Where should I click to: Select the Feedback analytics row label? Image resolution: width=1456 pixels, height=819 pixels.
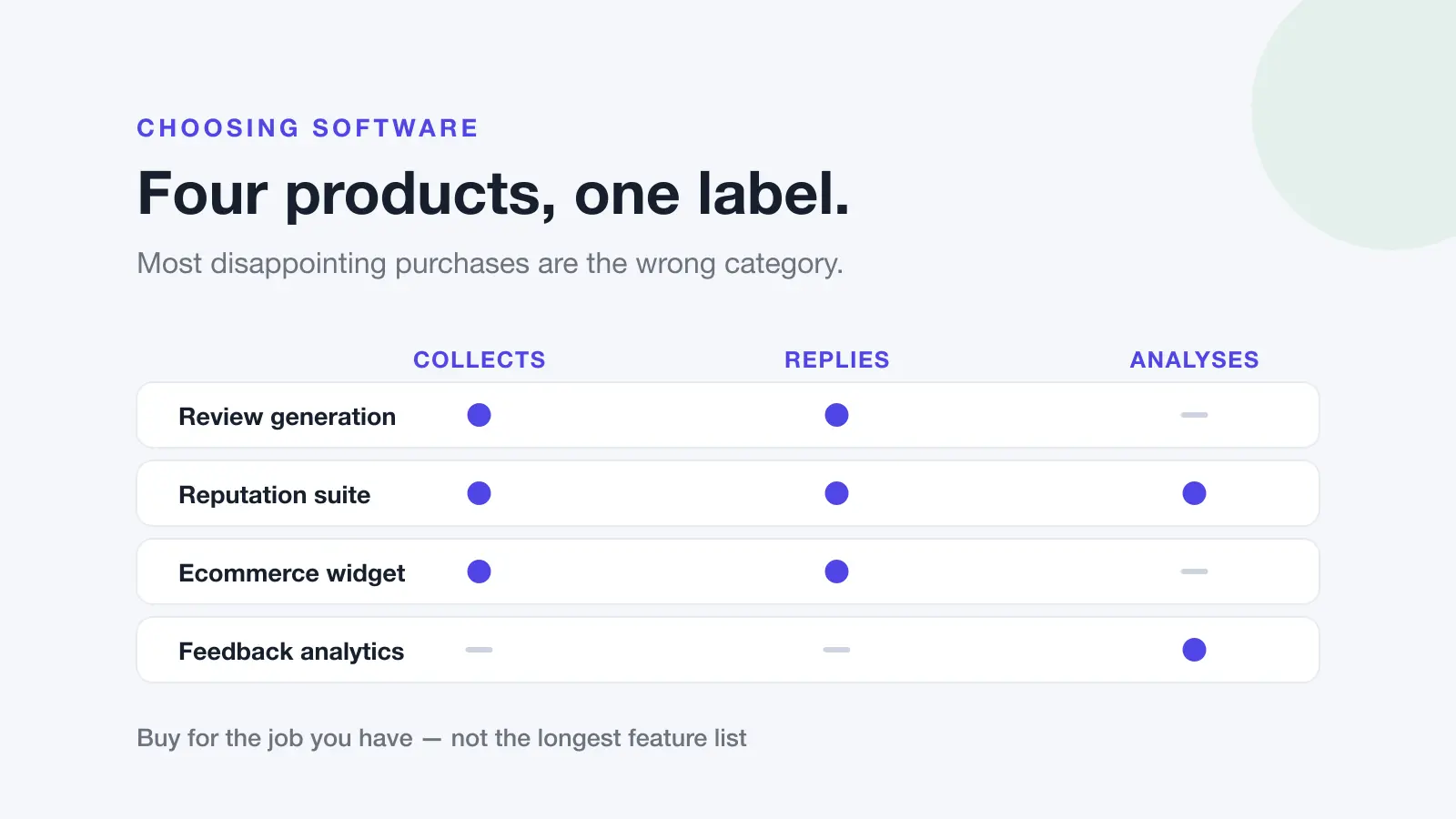291,652
